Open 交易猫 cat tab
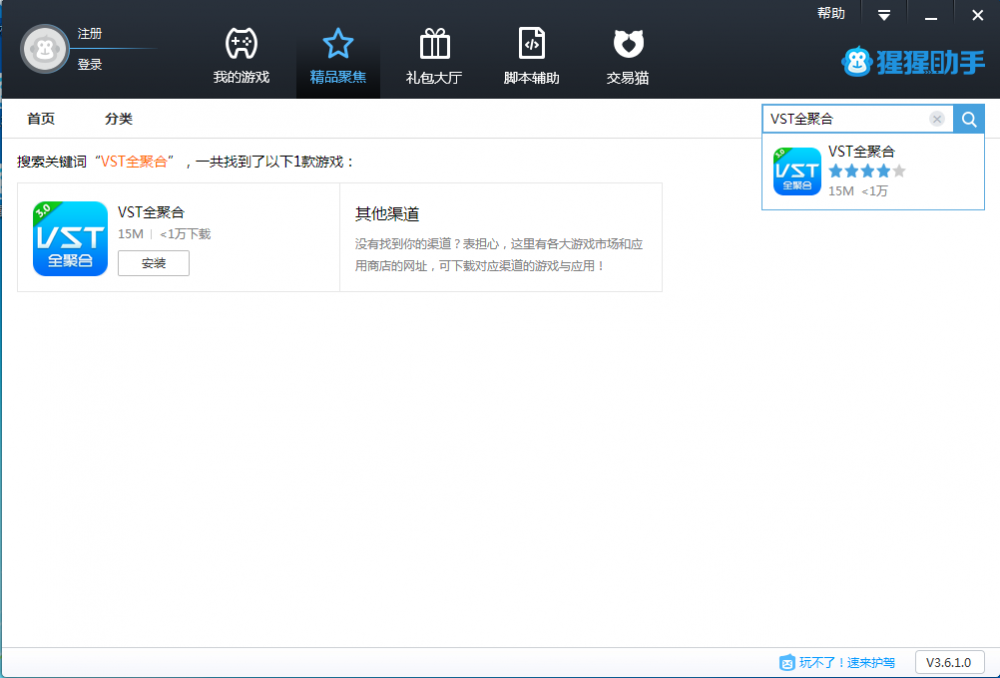1000x678 pixels. (628, 56)
